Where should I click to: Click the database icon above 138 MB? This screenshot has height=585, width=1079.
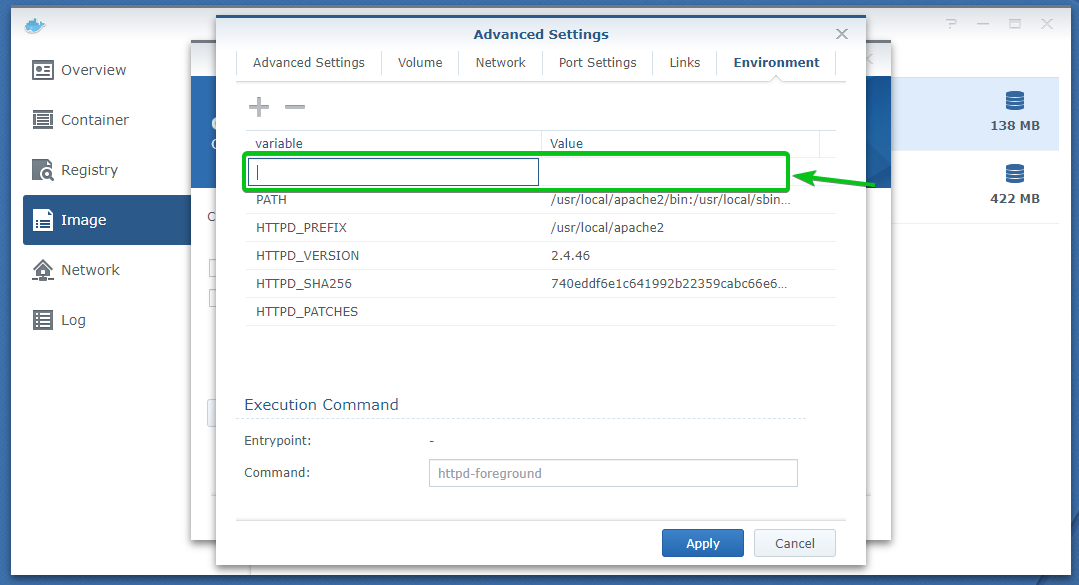coord(1015,100)
